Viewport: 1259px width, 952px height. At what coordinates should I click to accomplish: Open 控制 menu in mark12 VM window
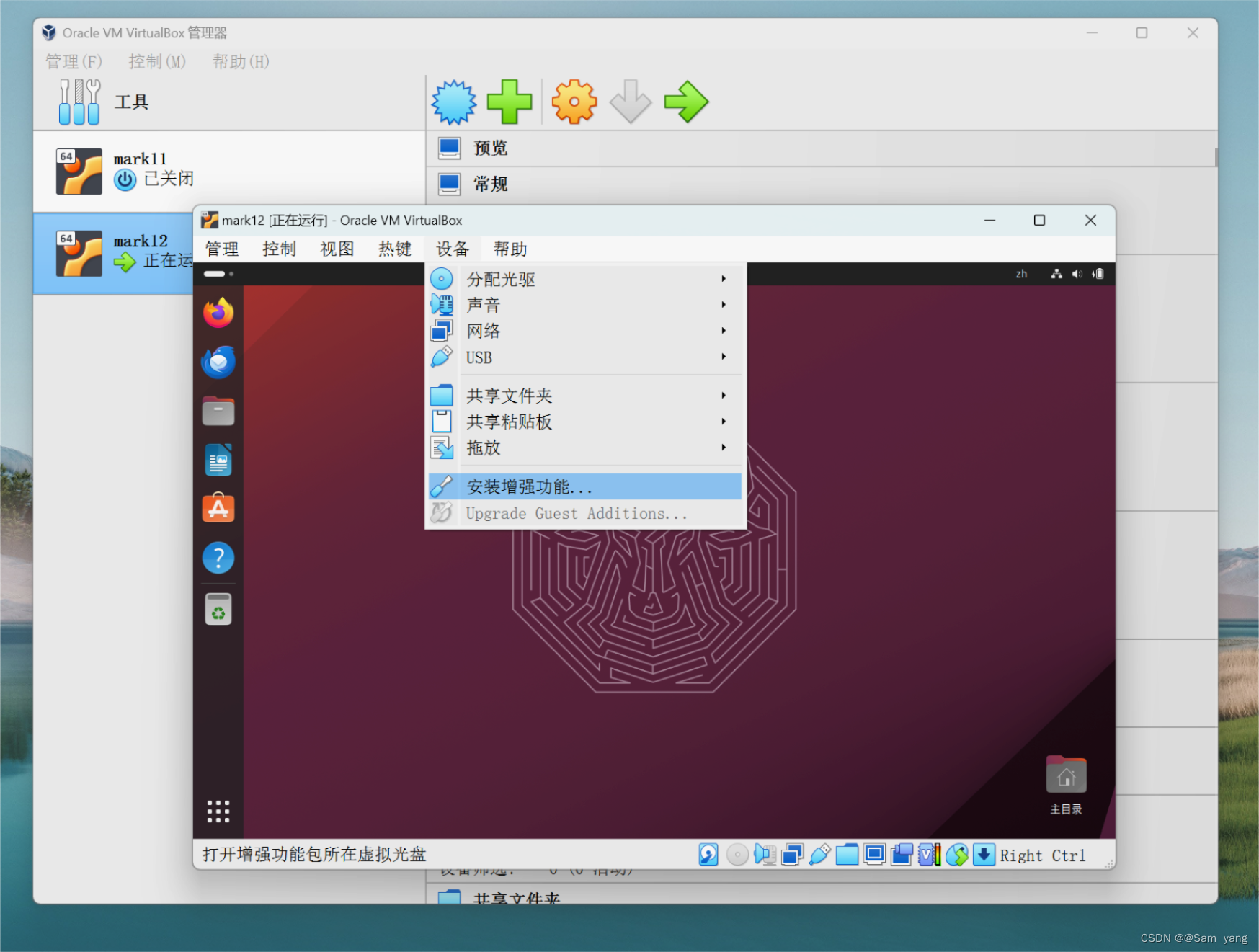[x=280, y=249]
